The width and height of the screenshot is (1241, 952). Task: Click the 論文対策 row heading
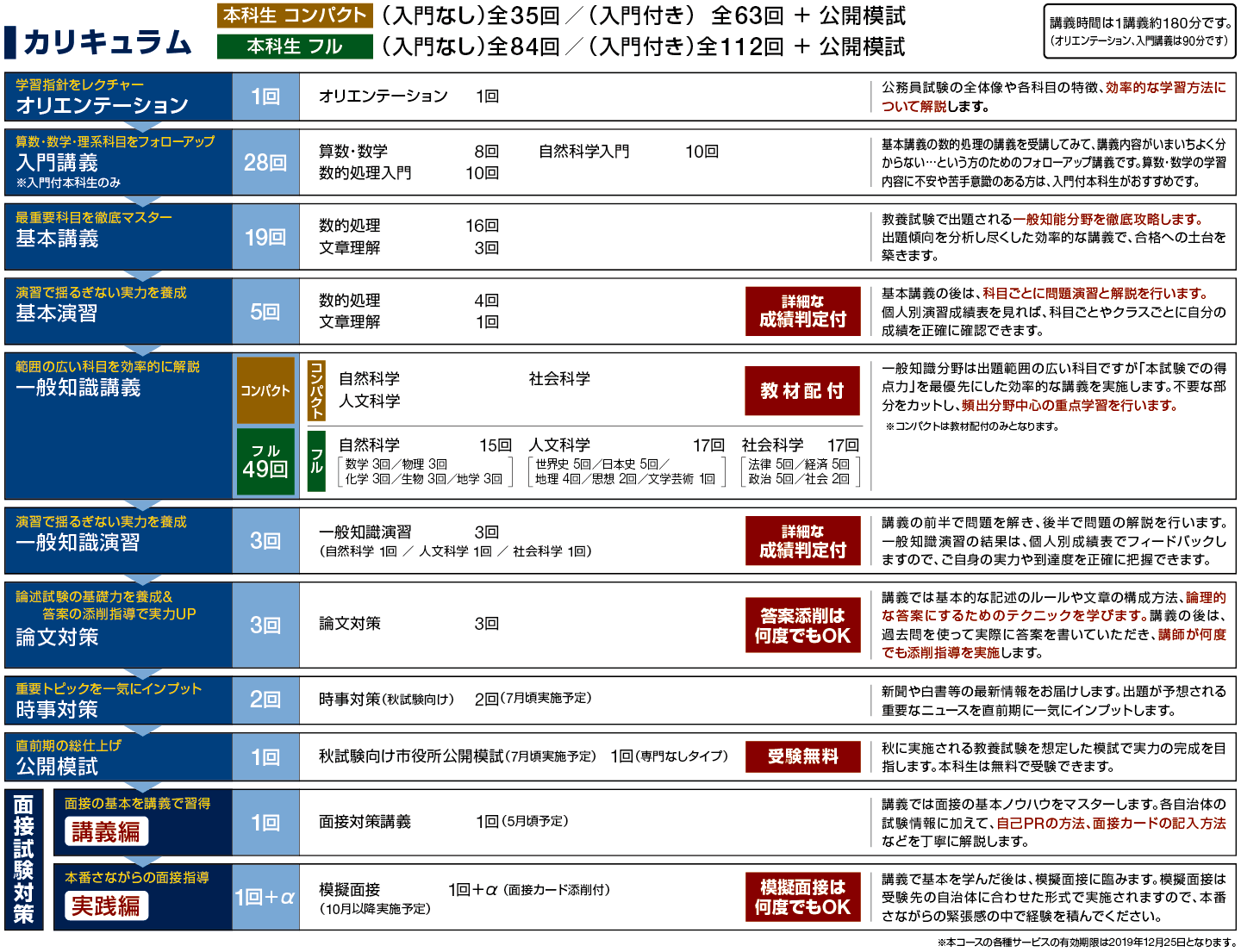(x=58, y=638)
